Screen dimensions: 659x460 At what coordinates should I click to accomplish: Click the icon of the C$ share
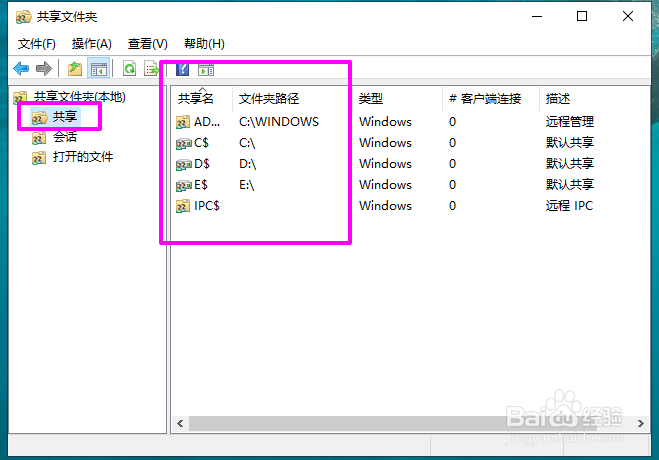click(x=183, y=144)
